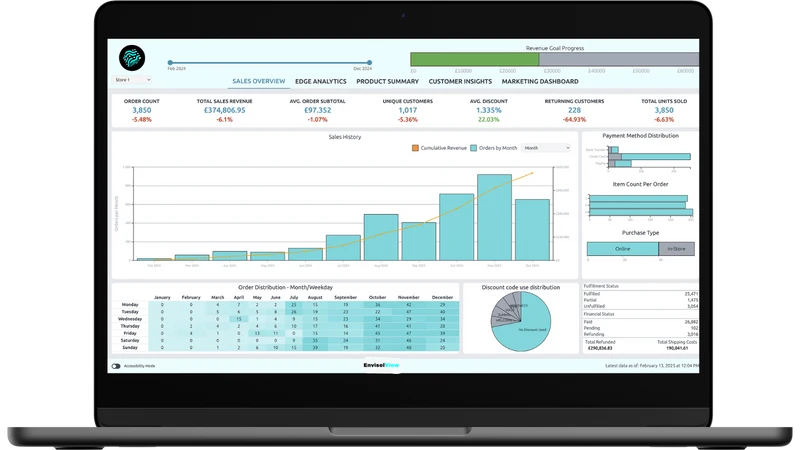
Task: Click the Fulfilled status row 25,471
Action: click(641, 294)
